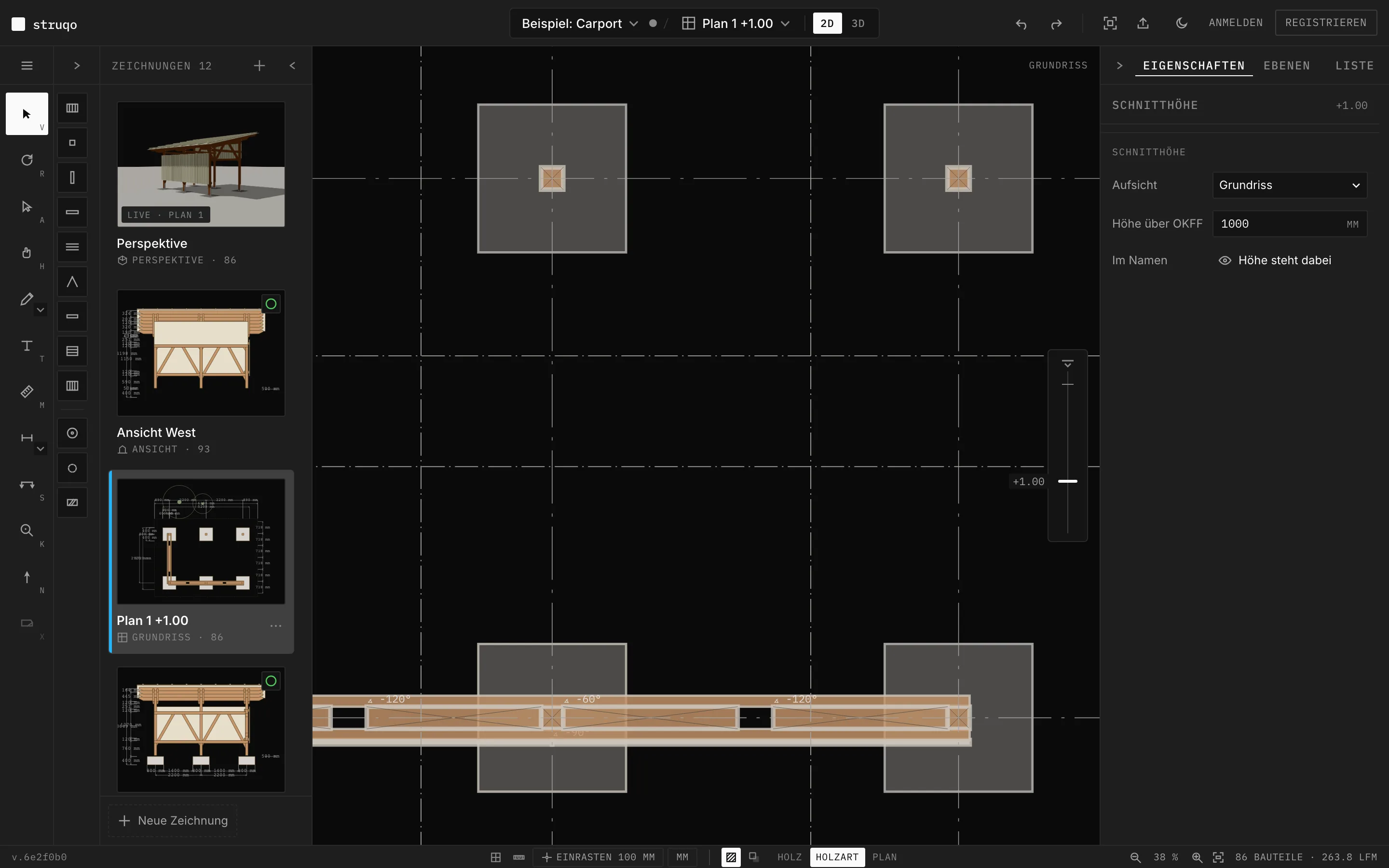Toggle the hatch fill display icon
Viewport: 1389px width, 868px height.
pyautogui.click(x=731, y=857)
